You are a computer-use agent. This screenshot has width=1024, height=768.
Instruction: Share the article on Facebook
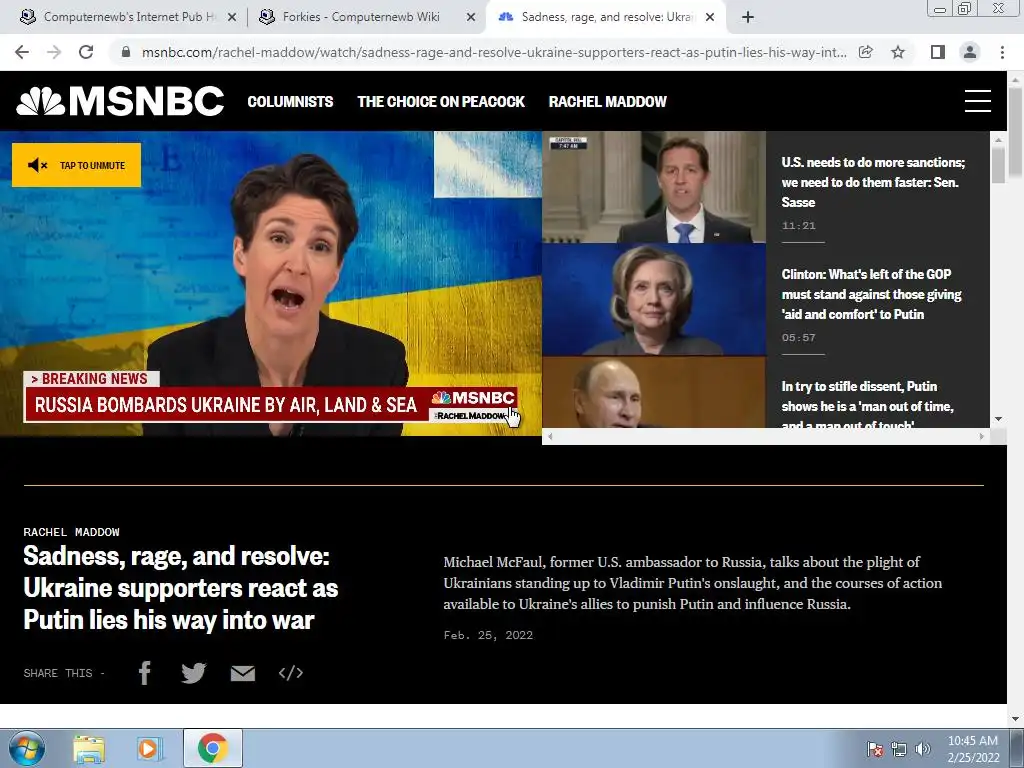(x=145, y=673)
